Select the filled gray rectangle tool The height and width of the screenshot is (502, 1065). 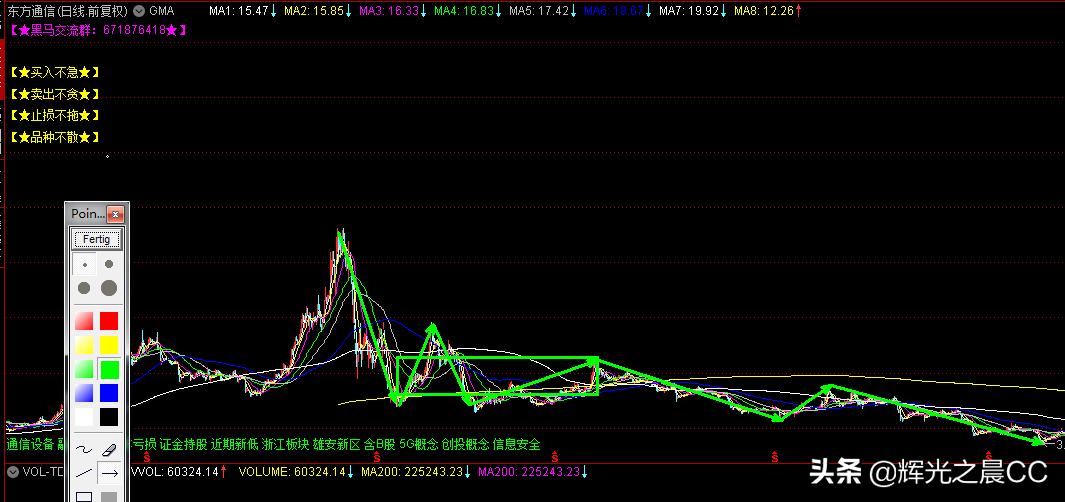(109, 495)
